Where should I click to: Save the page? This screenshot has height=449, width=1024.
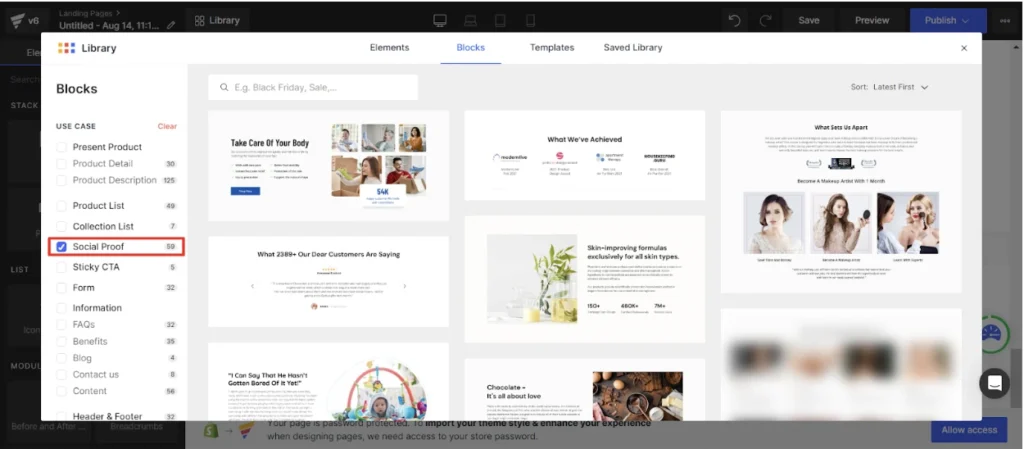pyautogui.click(x=808, y=21)
